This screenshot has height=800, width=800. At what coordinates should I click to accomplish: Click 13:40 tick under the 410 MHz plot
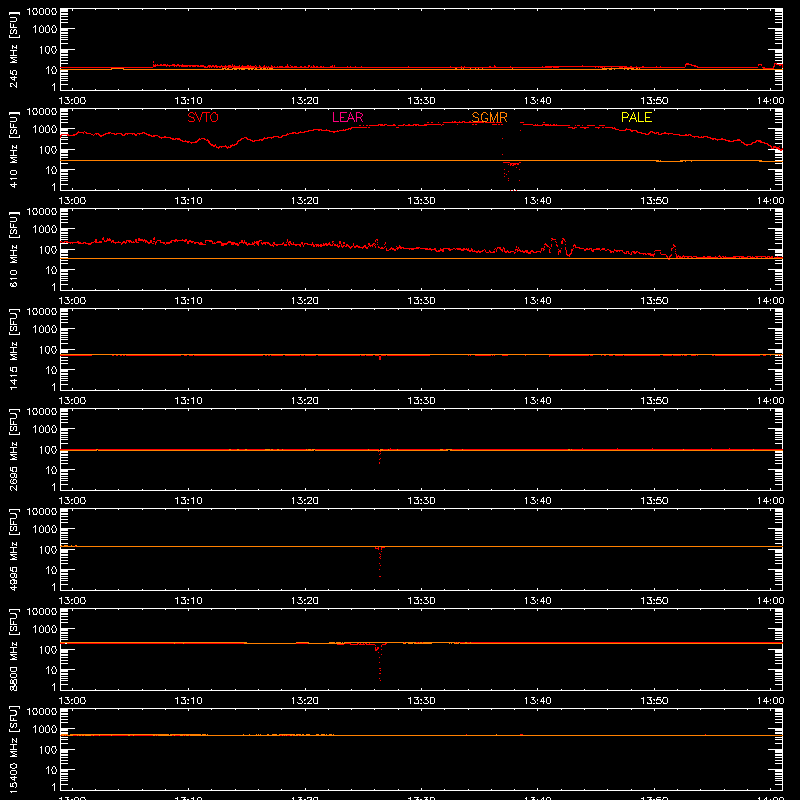[537, 201]
